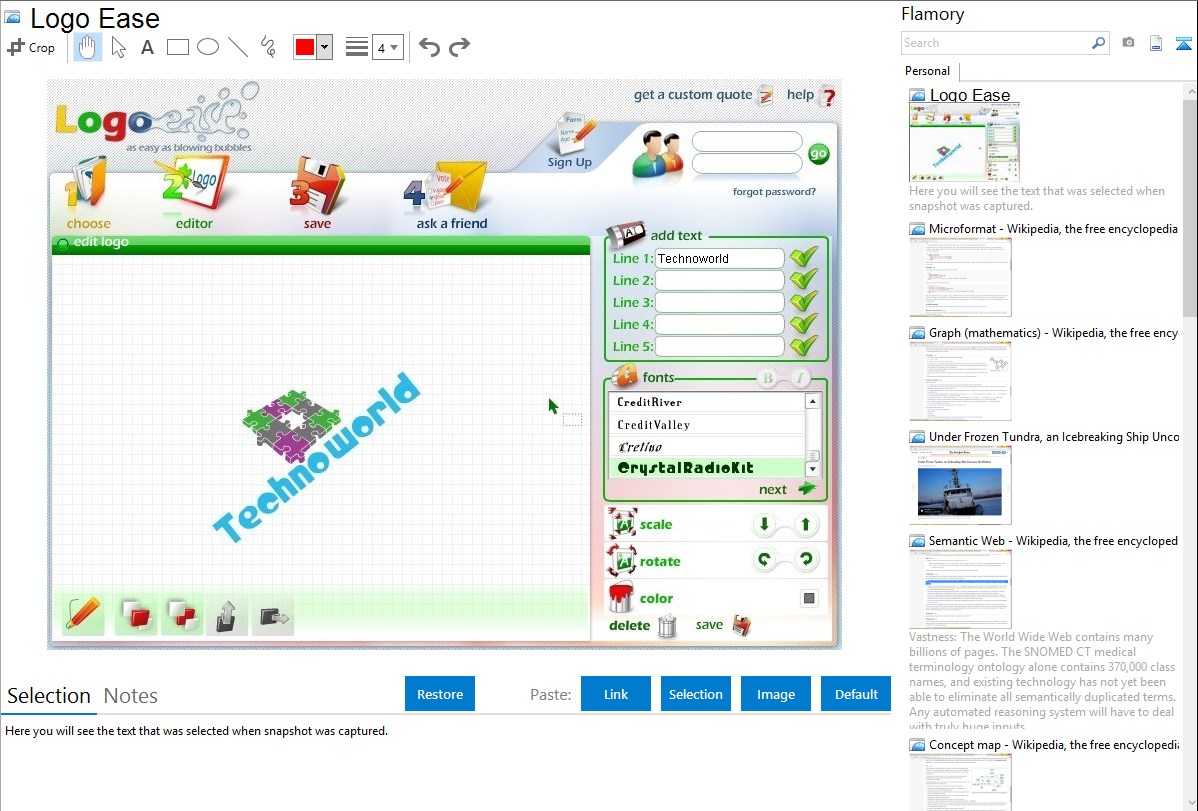The height and width of the screenshot is (811, 1198).
Task: Click the Paste Selection button
Action: 695,694
